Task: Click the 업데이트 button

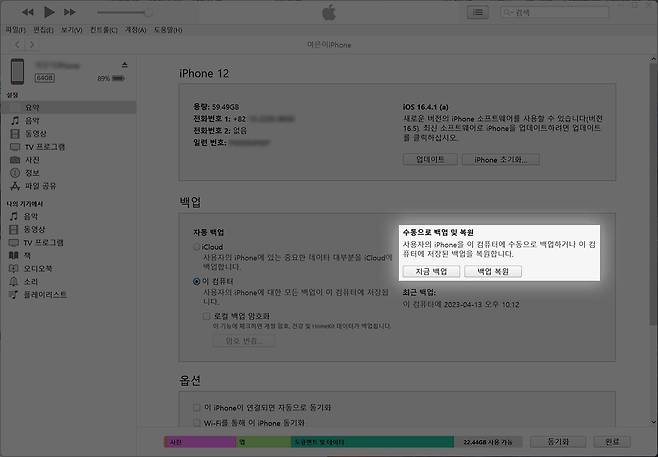Action: (430, 159)
